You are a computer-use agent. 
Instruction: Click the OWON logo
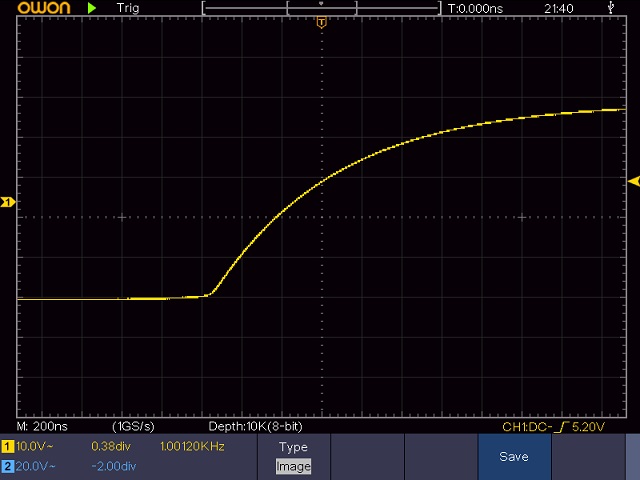[x=44, y=8]
